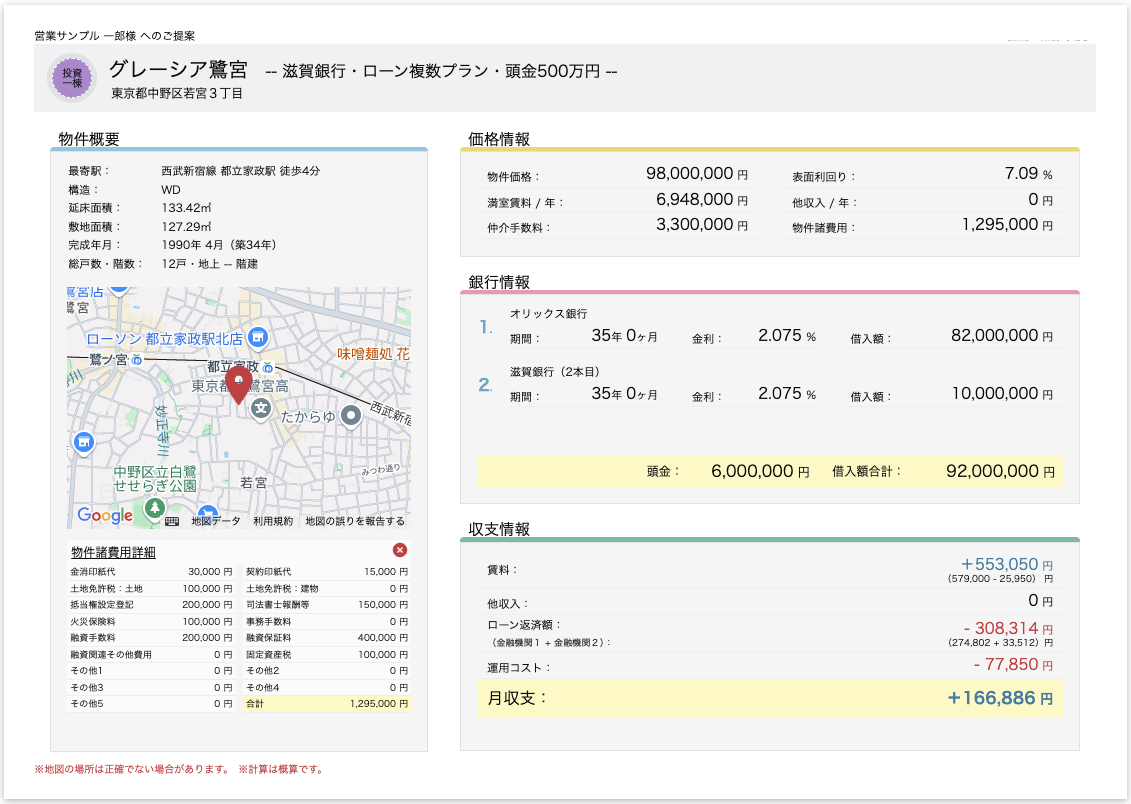The width and height of the screenshot is (1131, 804).
Task: Click the 融資保証料 400,000 円 row
Action: pos(327,638)
